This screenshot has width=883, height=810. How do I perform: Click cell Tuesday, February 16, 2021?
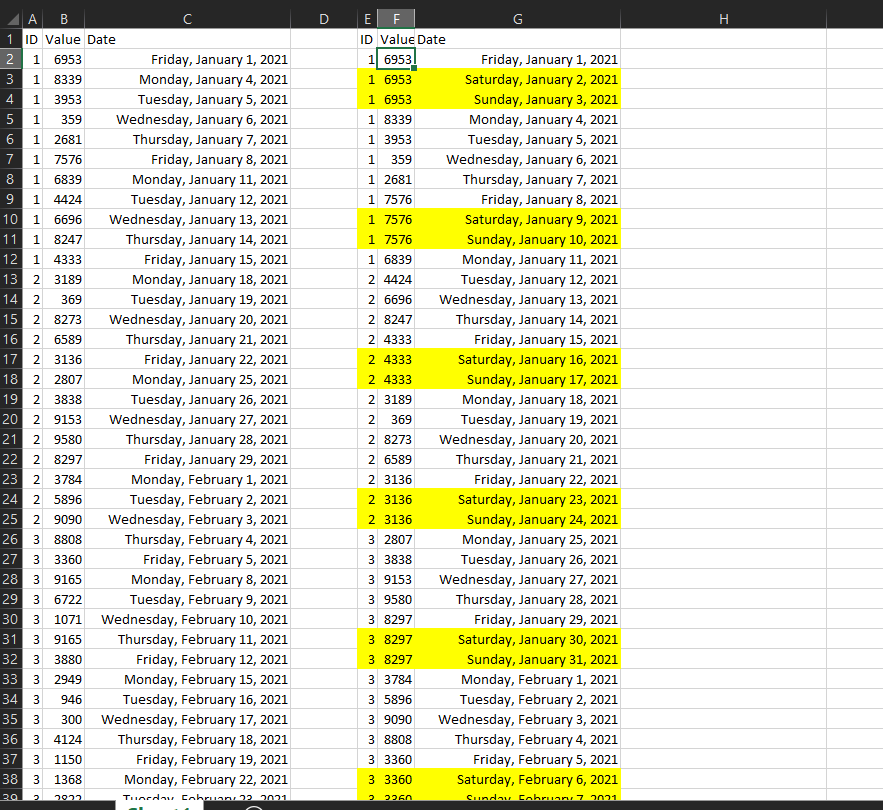[x=188, y=699]
